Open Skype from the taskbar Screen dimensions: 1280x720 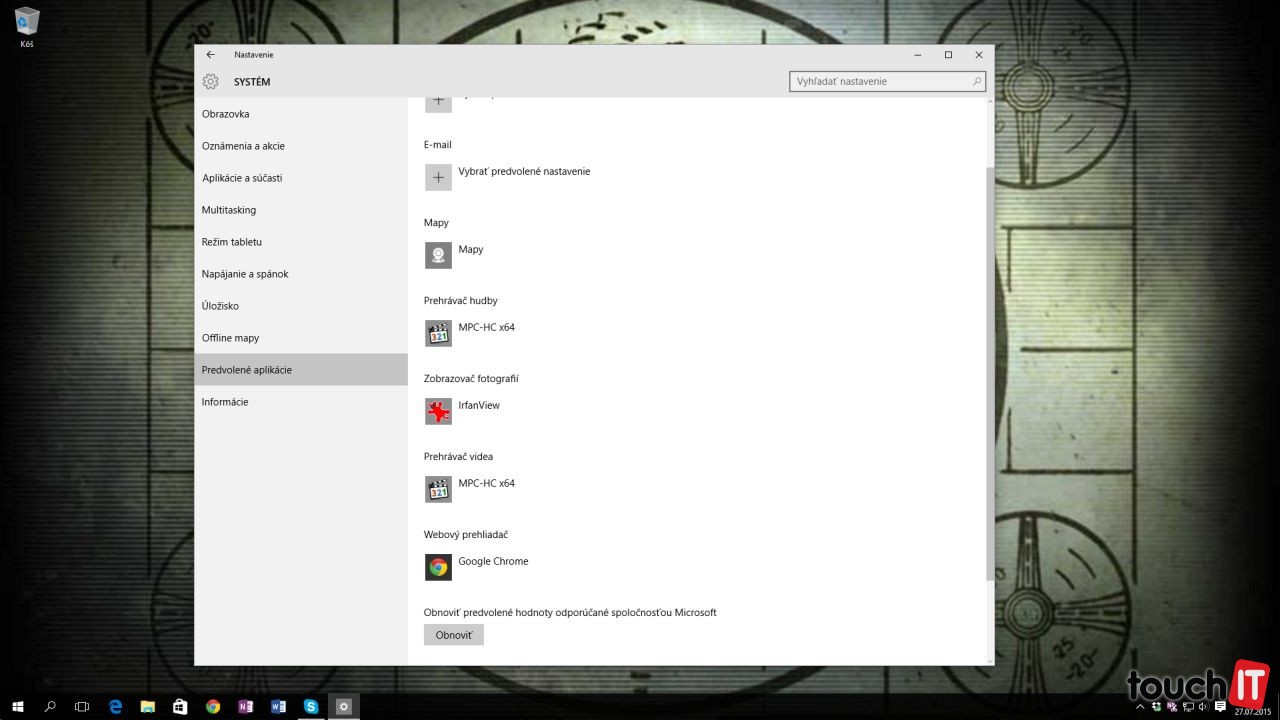311,706
